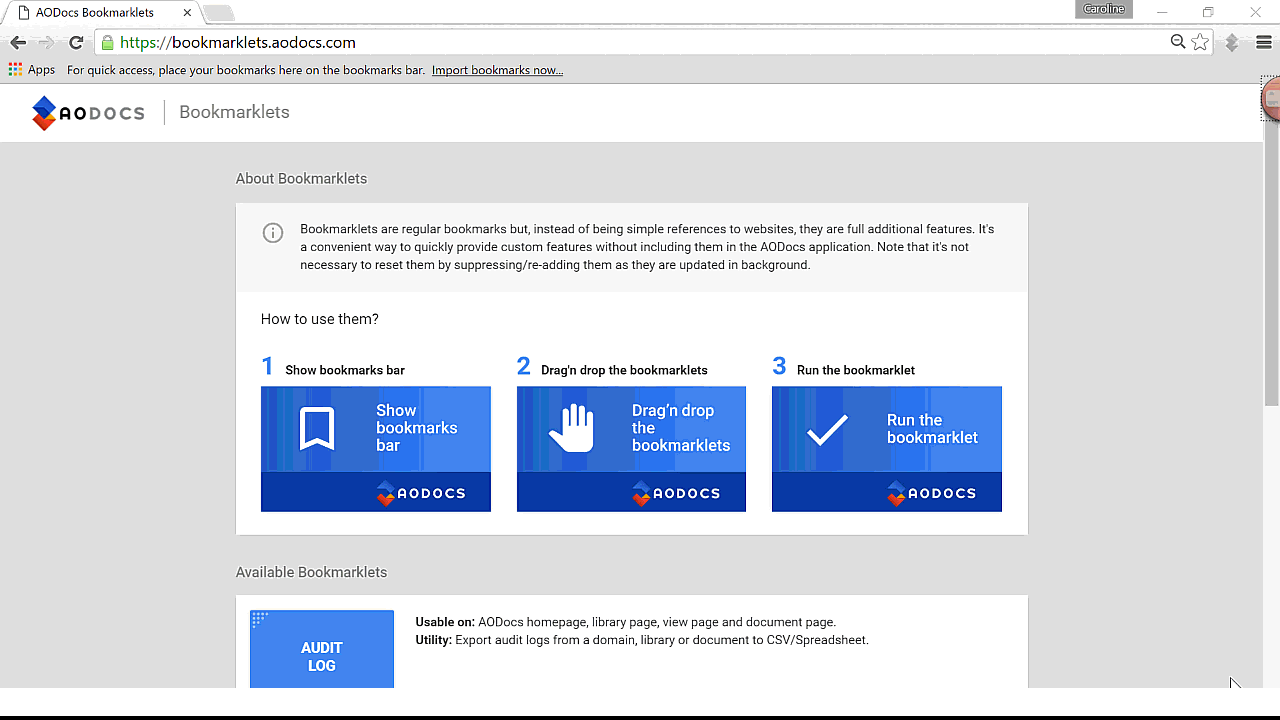This screenshot has height=720, width=1280.
Task: Click the hand icon in step 2 card
Action: [572, 428]
